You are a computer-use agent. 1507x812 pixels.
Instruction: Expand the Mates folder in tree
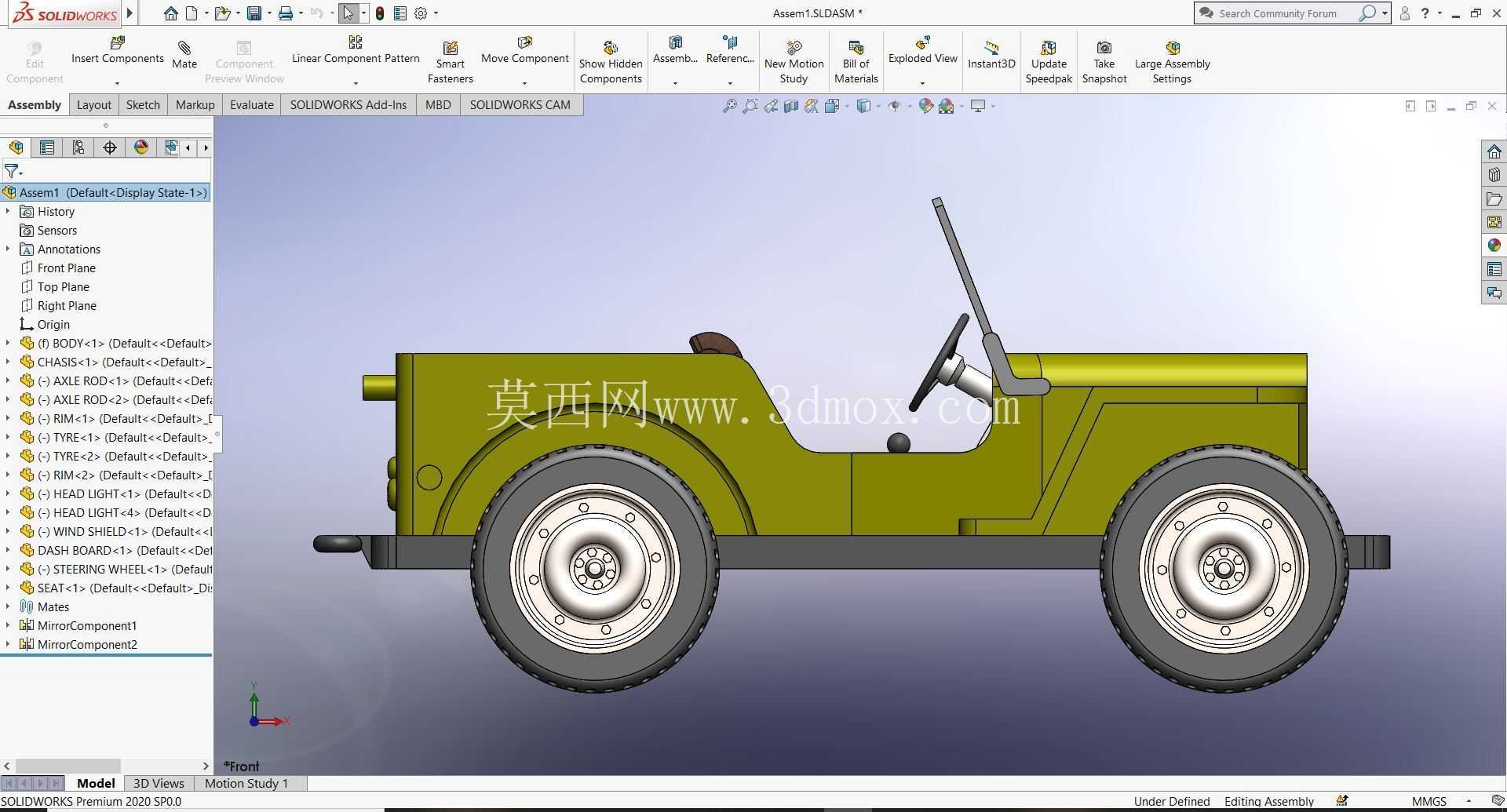point(8,606)
